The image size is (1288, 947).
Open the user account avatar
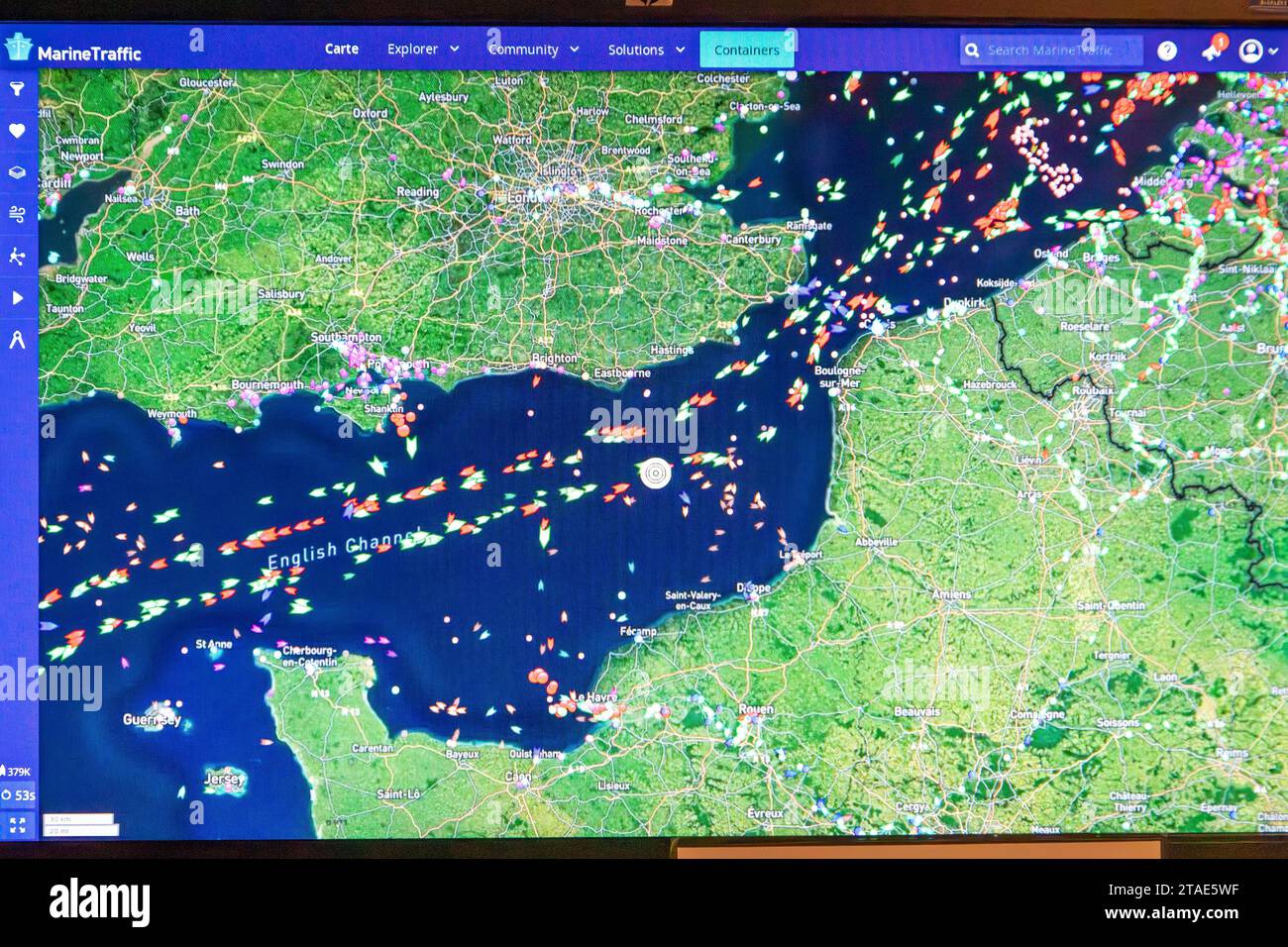point(1250,51)
